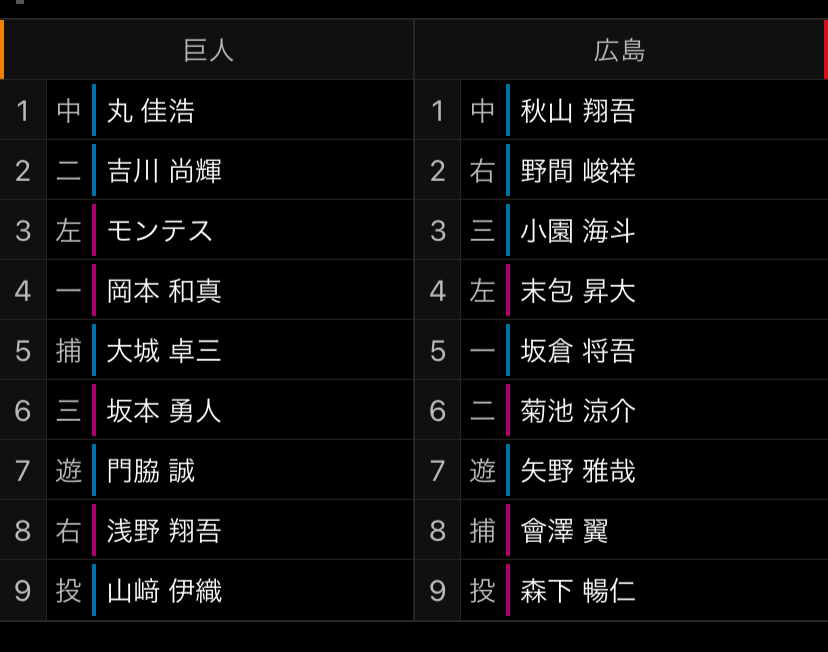The image size is (828, 652).
Task: Select catcher 大城 卓三
Action: point(165,351)
